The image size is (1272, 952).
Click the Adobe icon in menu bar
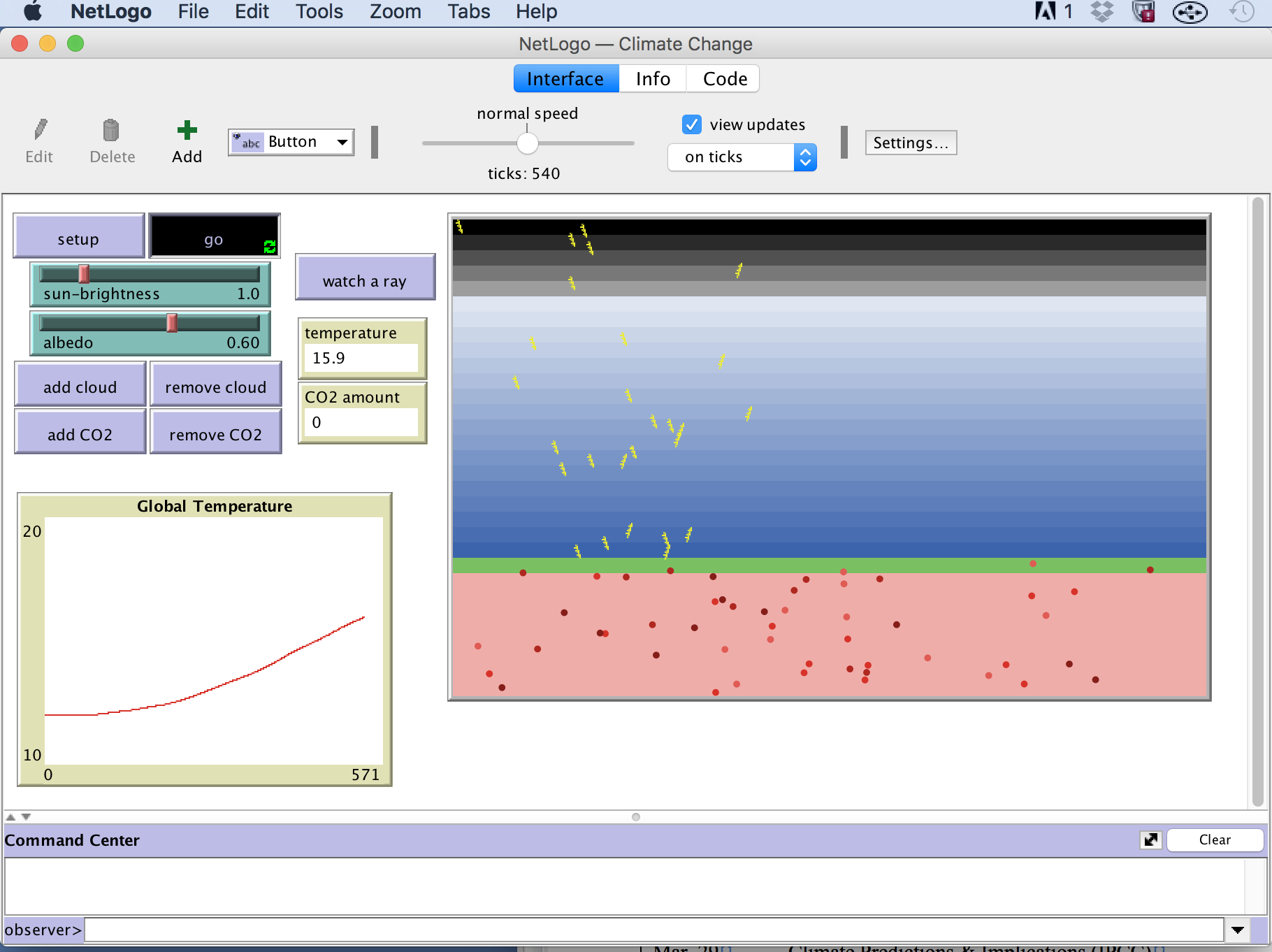(1045, 11)
